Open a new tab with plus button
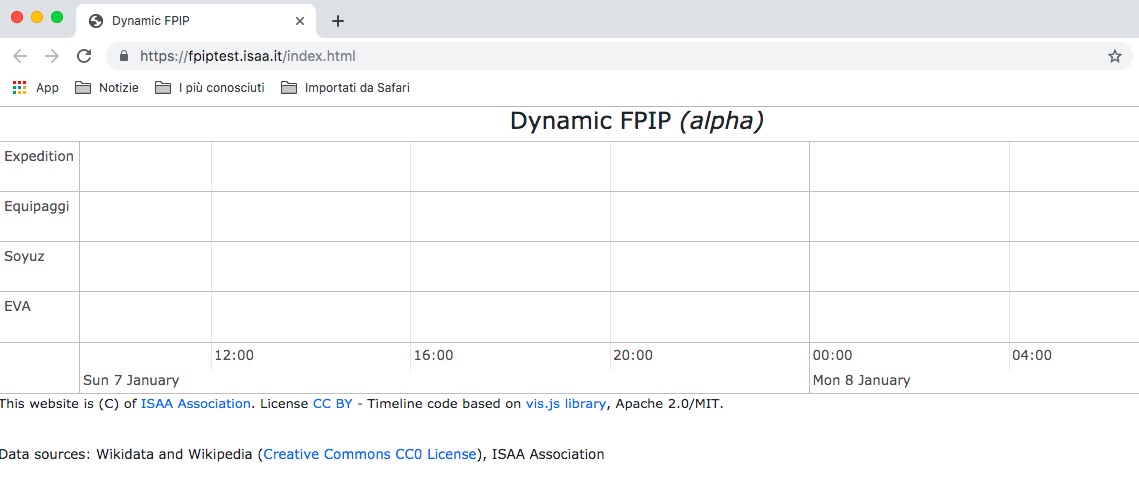 338,21
